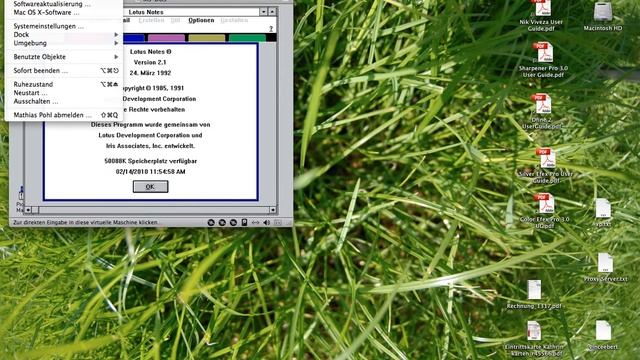Choose Ausschalten from the Apple menu
The height and width of the screenshot is (360, 640).
pyautogui.click(x=64, y=101)
